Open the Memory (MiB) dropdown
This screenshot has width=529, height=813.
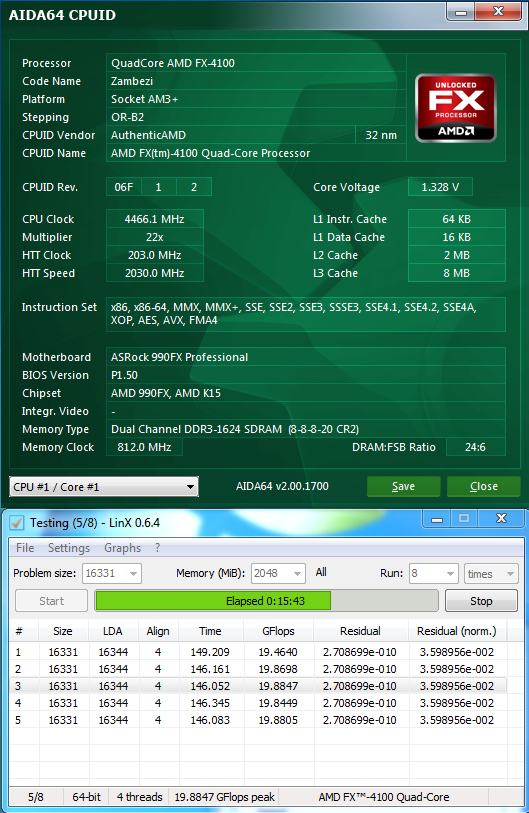tap(278, 573)
